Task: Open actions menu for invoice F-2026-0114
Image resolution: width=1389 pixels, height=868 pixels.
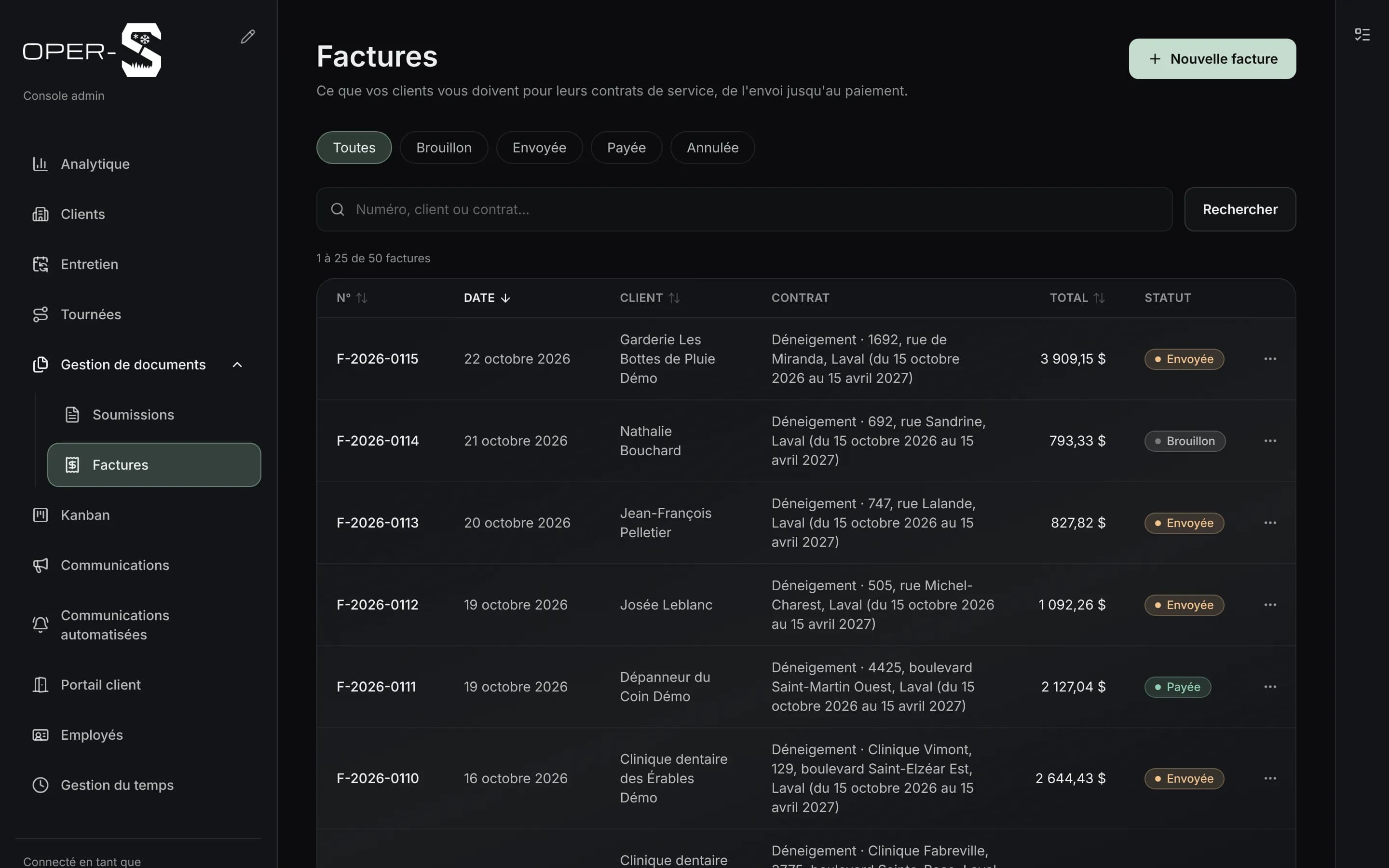Action: point(1270,441)
